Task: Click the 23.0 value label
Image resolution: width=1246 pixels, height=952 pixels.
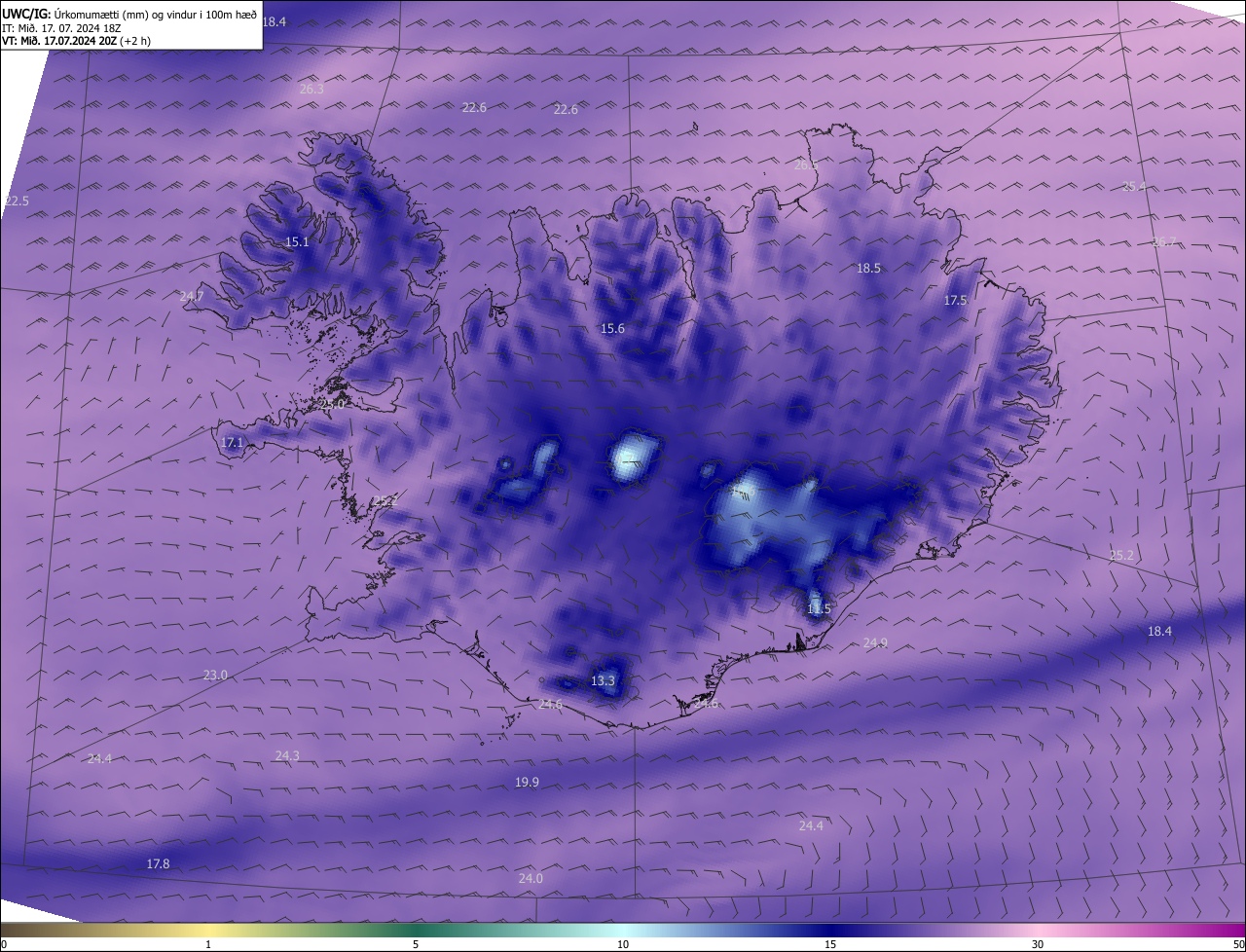Action: 215,675
